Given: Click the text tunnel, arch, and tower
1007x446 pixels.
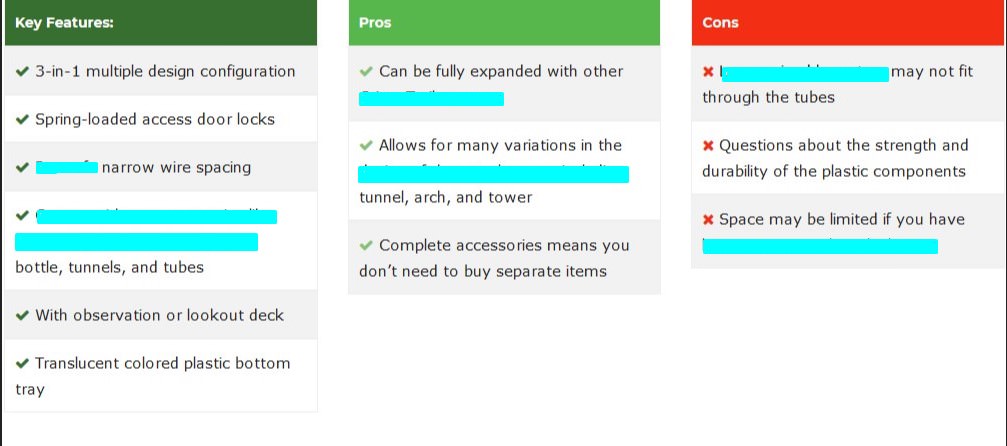Looking at the screenshot, I should click(446, 197).
